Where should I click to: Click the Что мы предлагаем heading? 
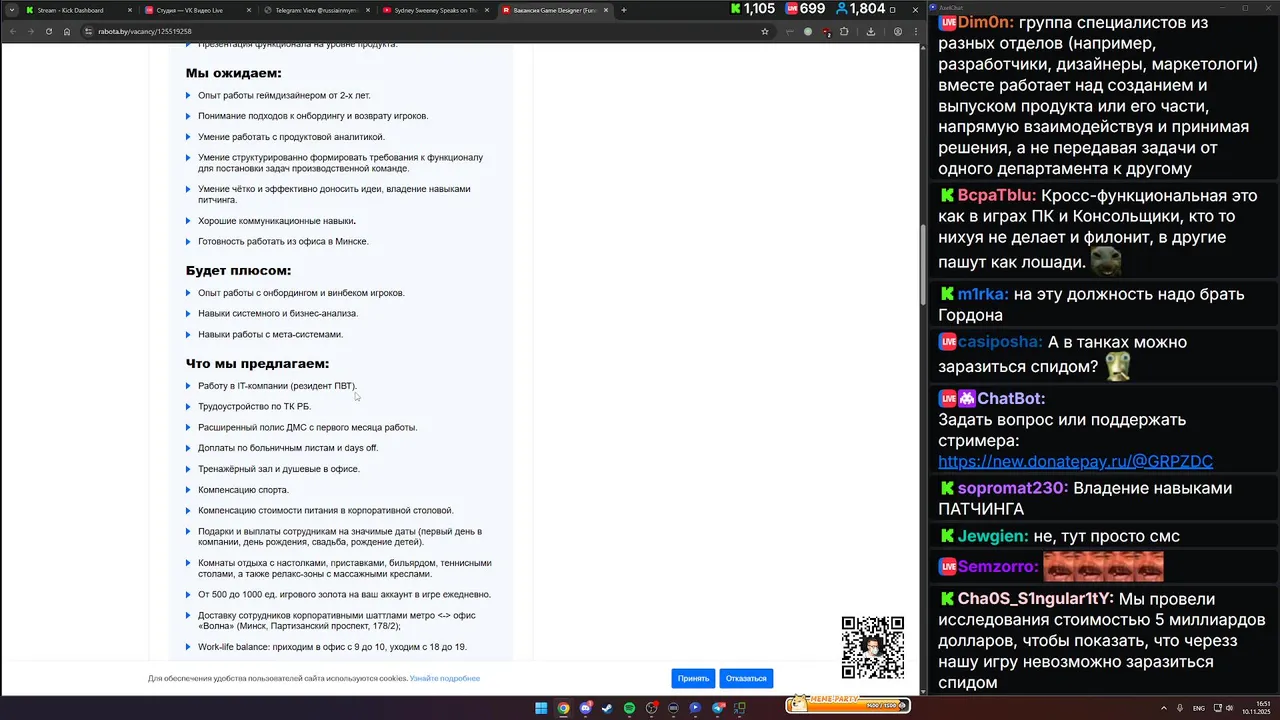[257, 363]
